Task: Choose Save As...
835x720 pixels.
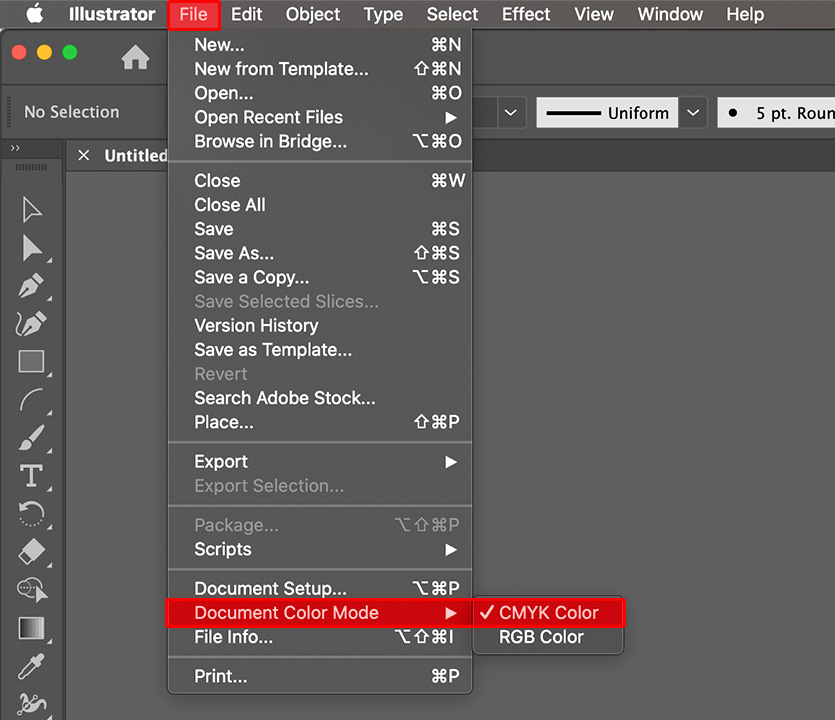Action: click(x=320, y=253)
